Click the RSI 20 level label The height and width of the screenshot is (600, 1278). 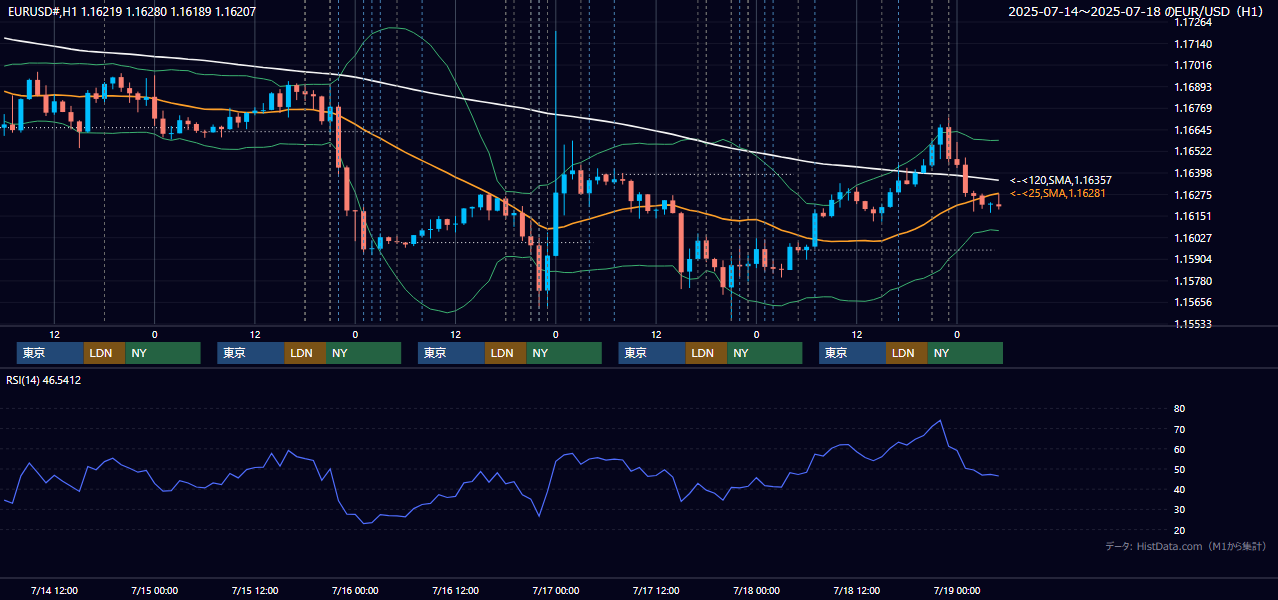[x=1180, y=530]
